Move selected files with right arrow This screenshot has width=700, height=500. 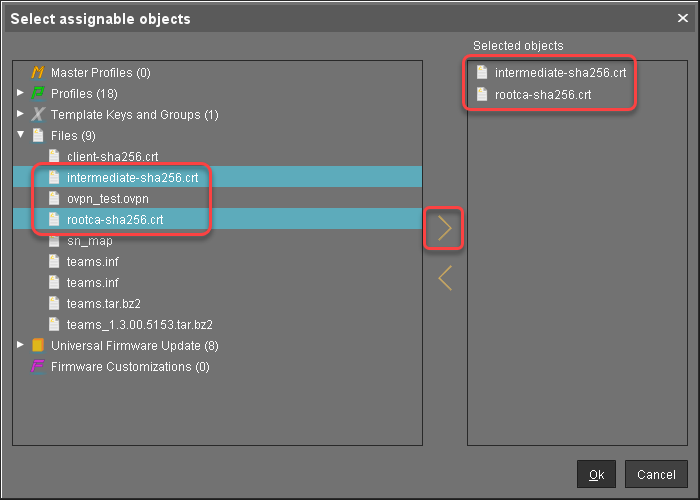click(x=445, y=229)
